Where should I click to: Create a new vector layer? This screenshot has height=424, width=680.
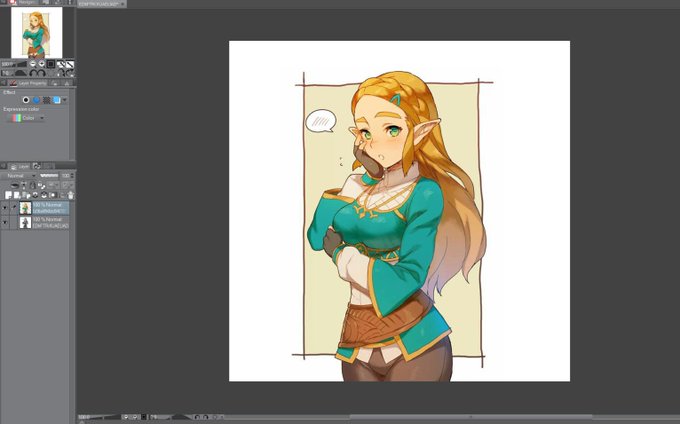point(16,195)
